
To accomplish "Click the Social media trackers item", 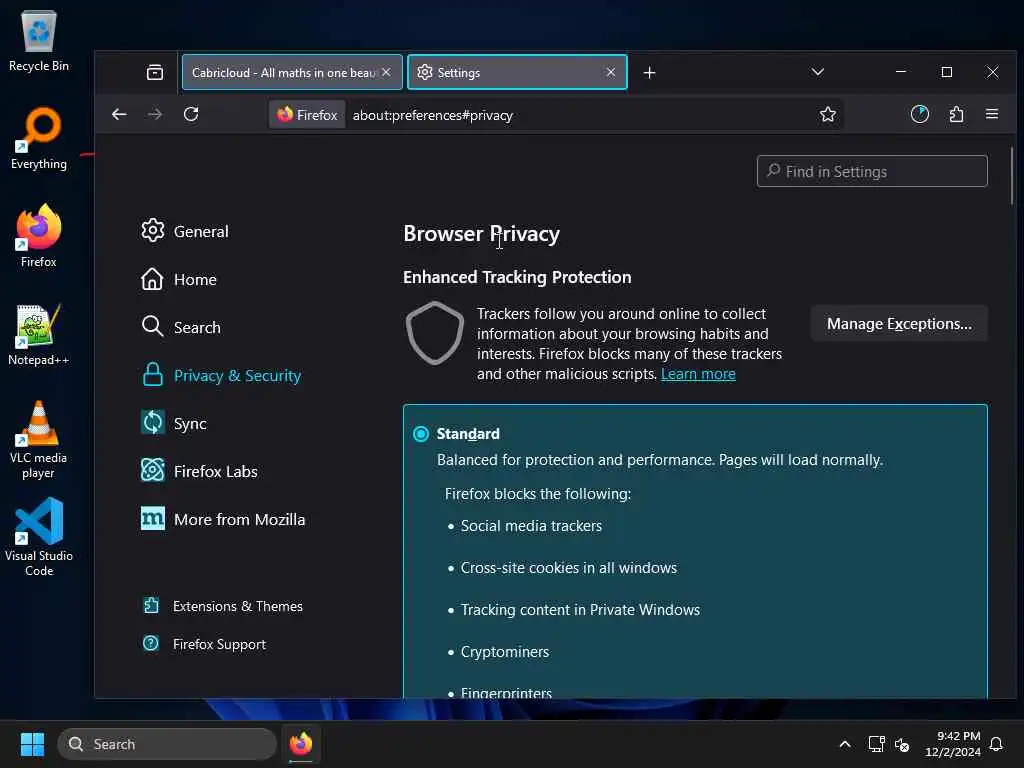I will (531, 526).
